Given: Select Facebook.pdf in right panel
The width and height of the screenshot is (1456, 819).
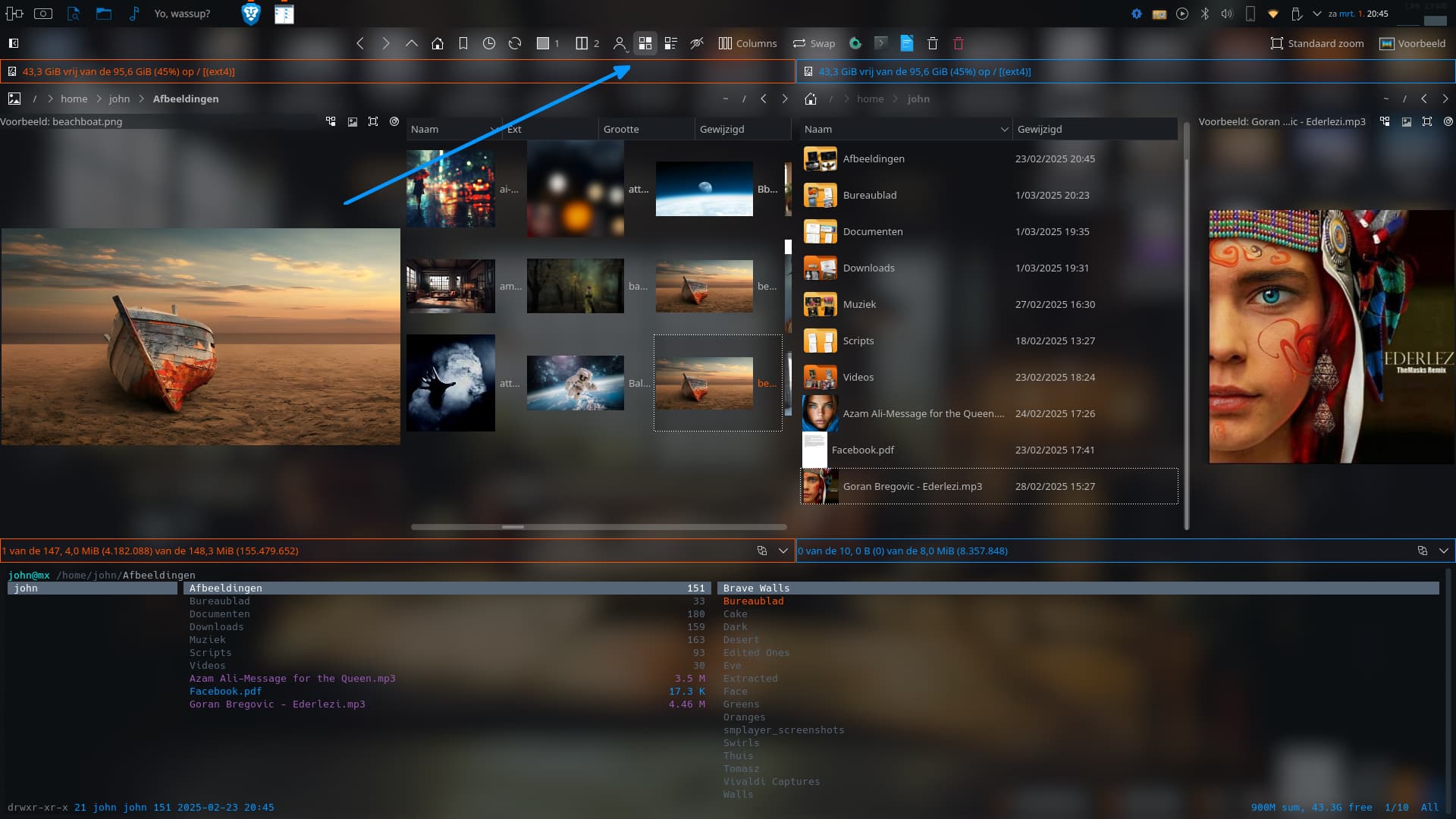Looking at the screenshot, I should tap(989, 450).
